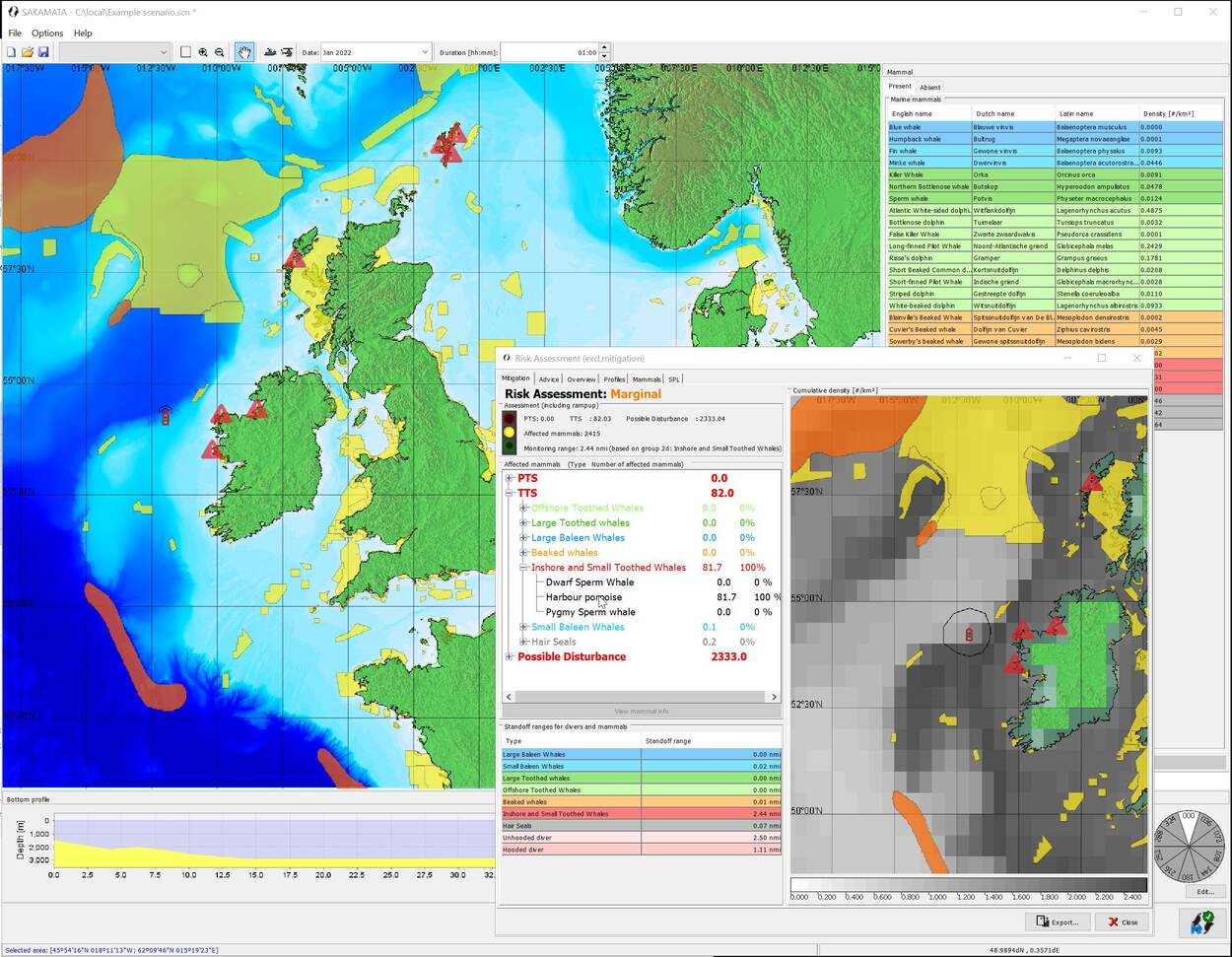The height and width of the screenshot is (957, 1232).
Task: Click the new scenario file icon
Action: [12, 52]
